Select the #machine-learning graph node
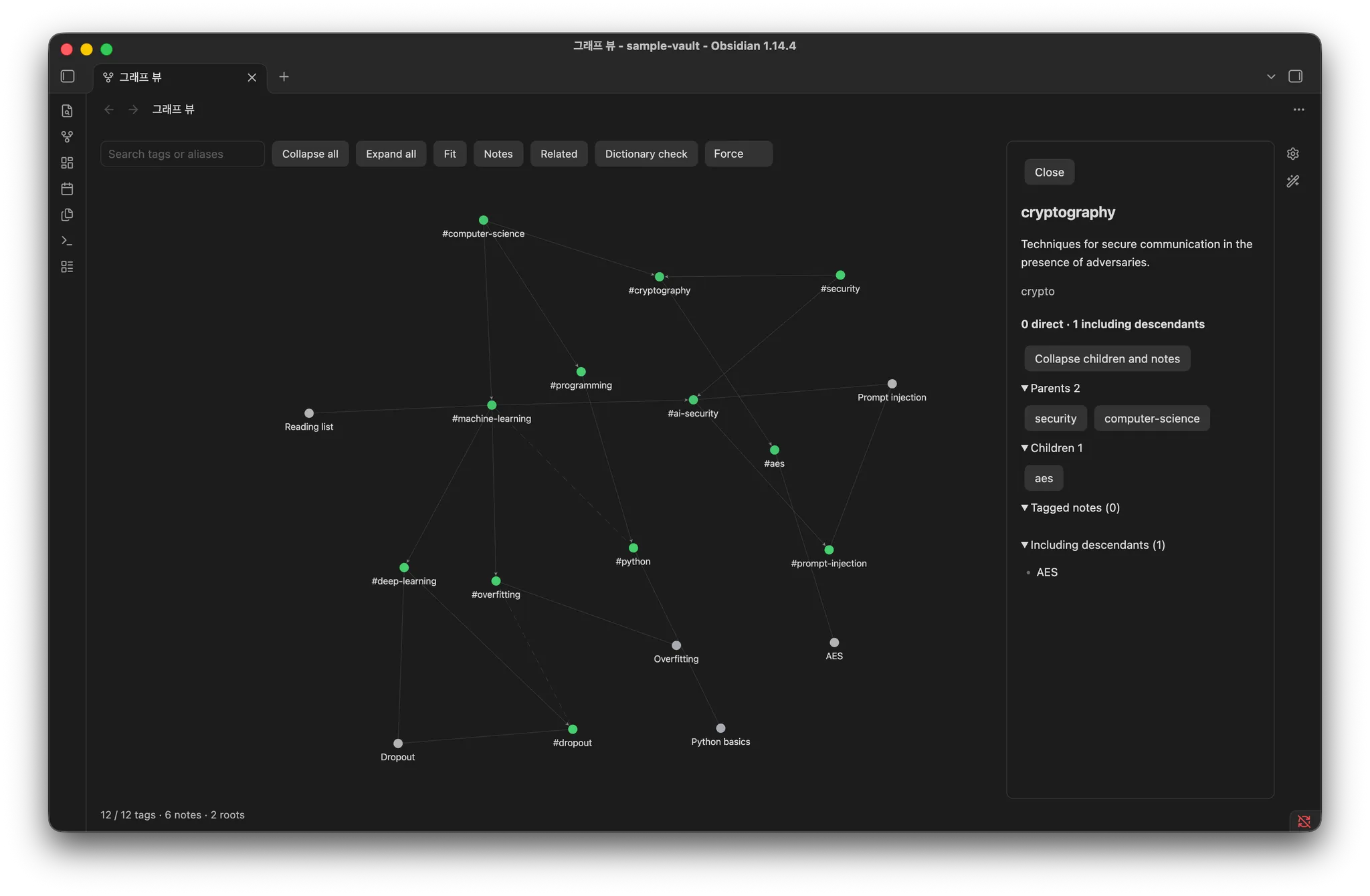The height and width of the screenshot is (896, 1370). [492, 405]
